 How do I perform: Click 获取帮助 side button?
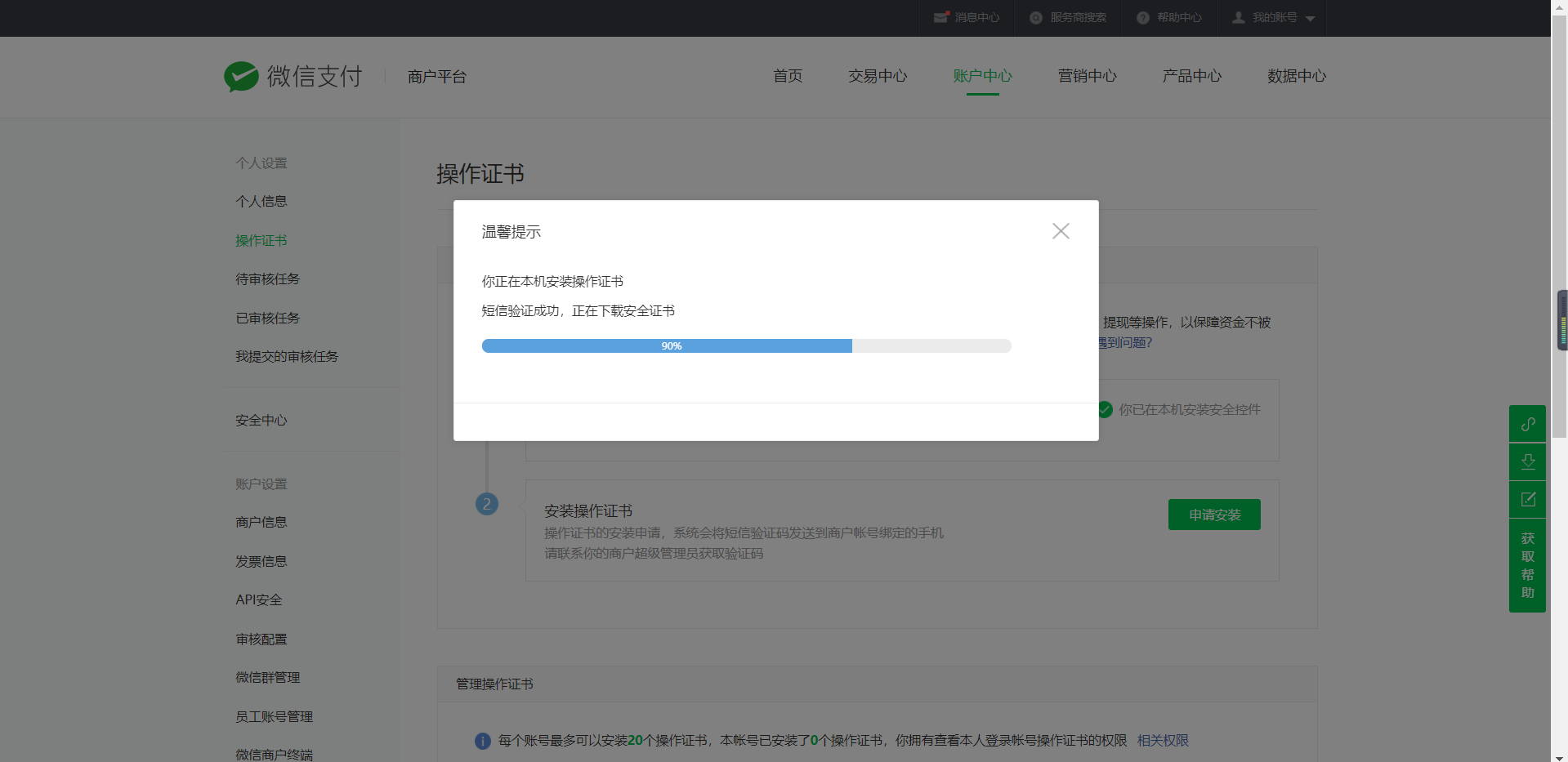pos(1527,565)
